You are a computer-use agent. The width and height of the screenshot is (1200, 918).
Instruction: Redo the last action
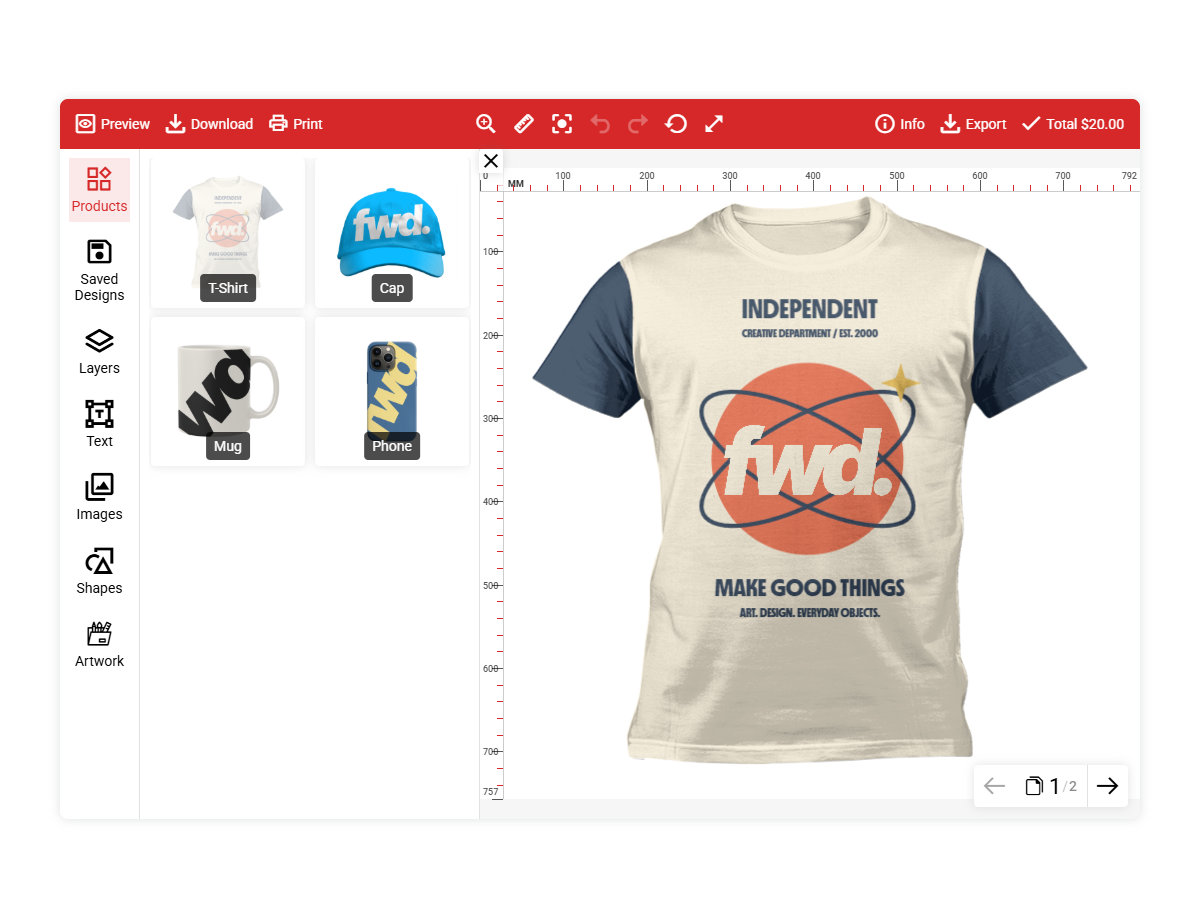[x=638, y=124]
